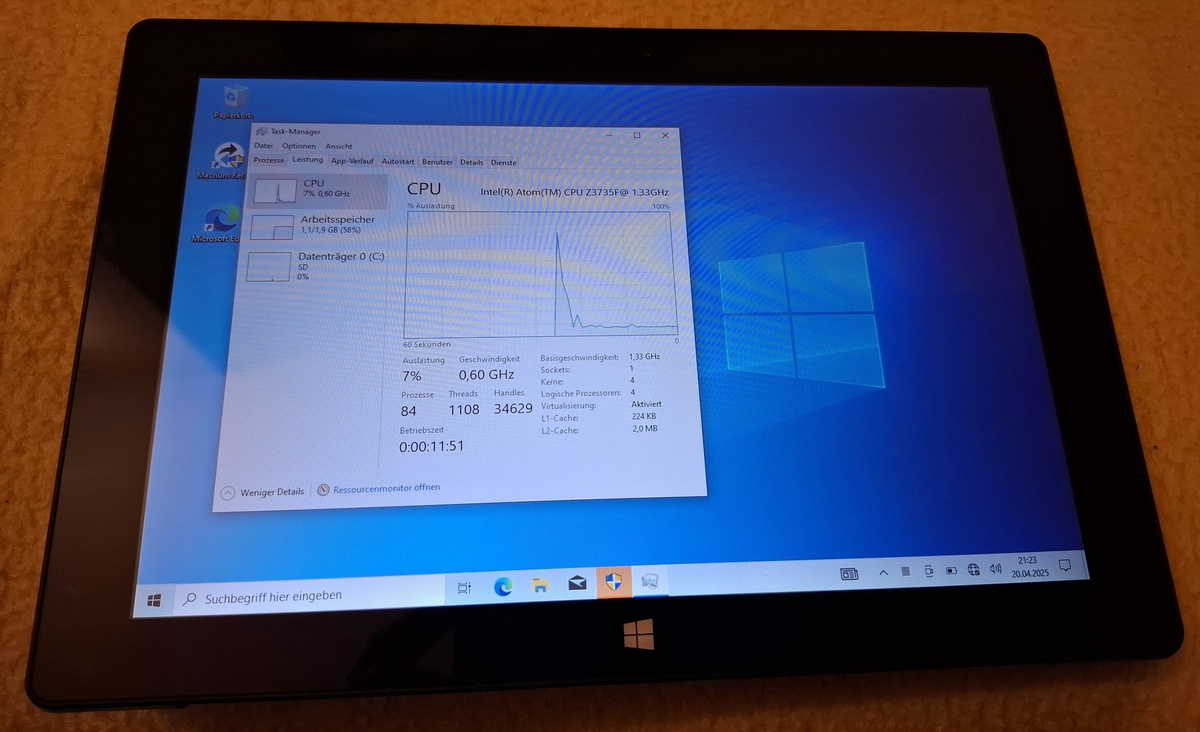Image resolution: width=1200 pixels, height=732 pixels.
Task: Switch to the Prozesse tab
Action: [x=269, y=160]
